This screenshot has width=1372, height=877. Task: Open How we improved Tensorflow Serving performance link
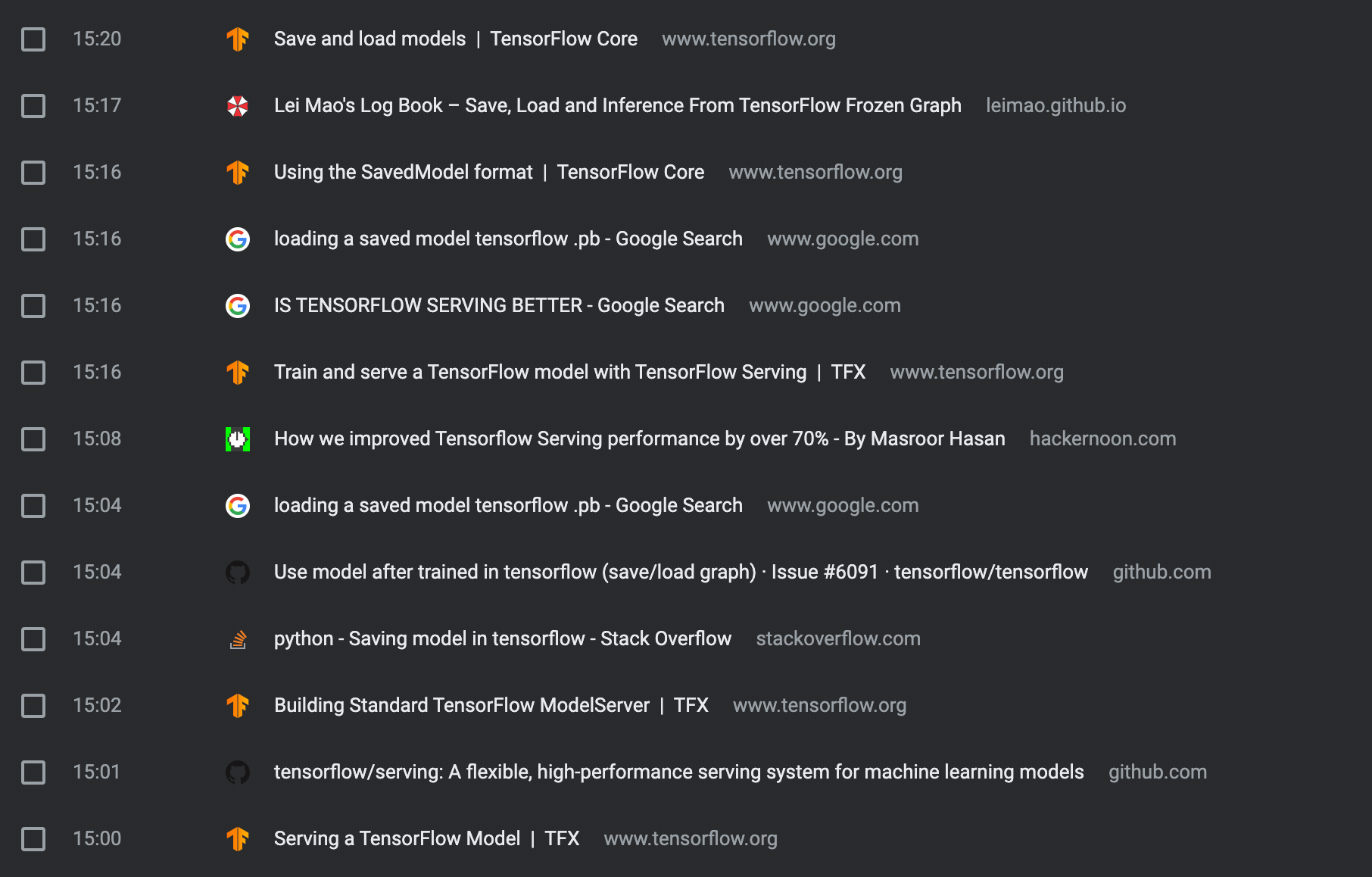(x=640, y=438)
